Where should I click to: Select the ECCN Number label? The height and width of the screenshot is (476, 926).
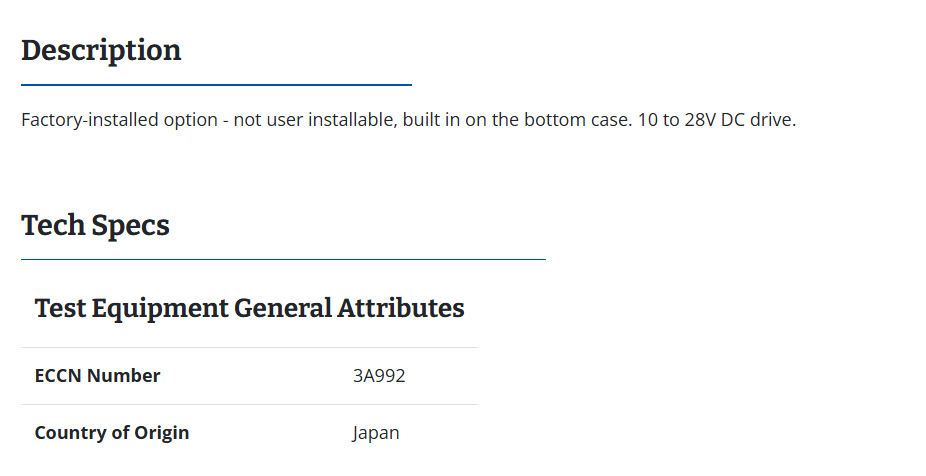pos(97,376)
